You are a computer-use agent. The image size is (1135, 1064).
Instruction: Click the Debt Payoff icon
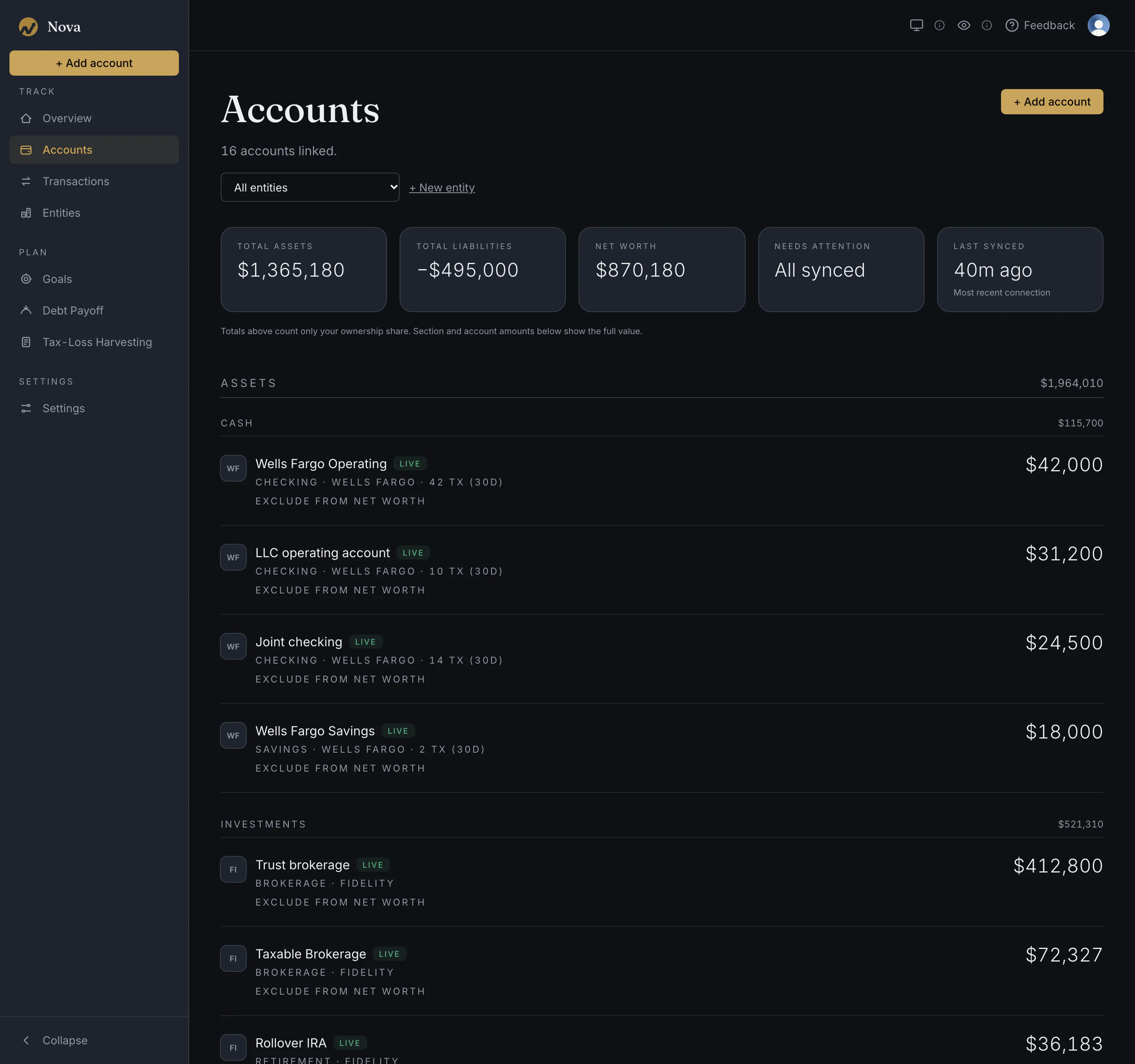[26, 311]
